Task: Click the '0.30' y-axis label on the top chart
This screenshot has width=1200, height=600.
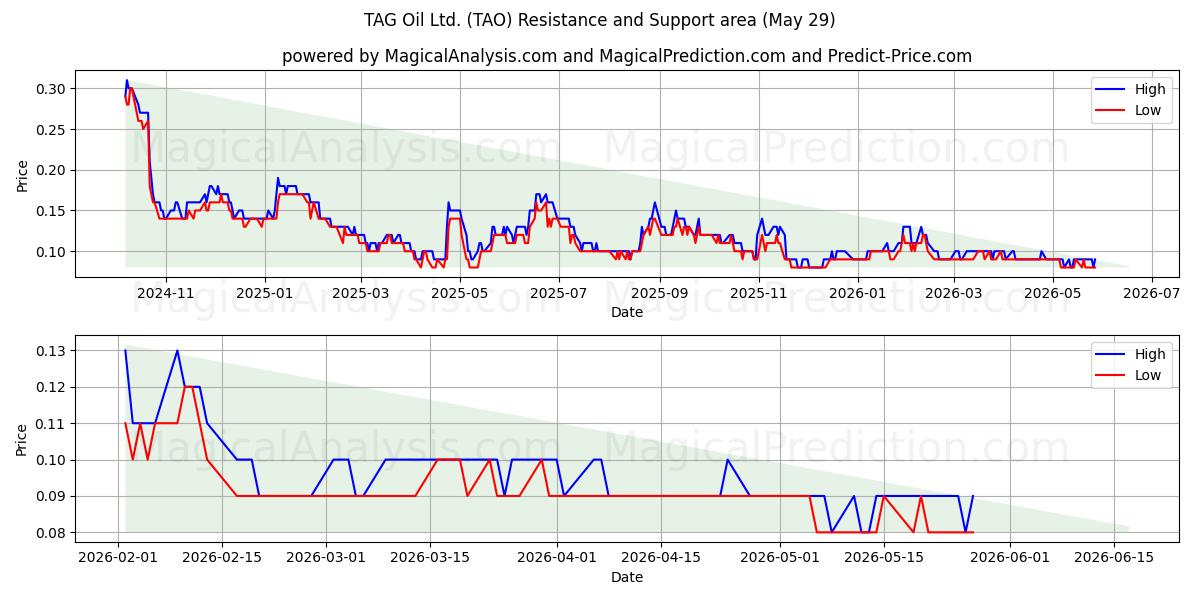Action: tap(52, 89)
